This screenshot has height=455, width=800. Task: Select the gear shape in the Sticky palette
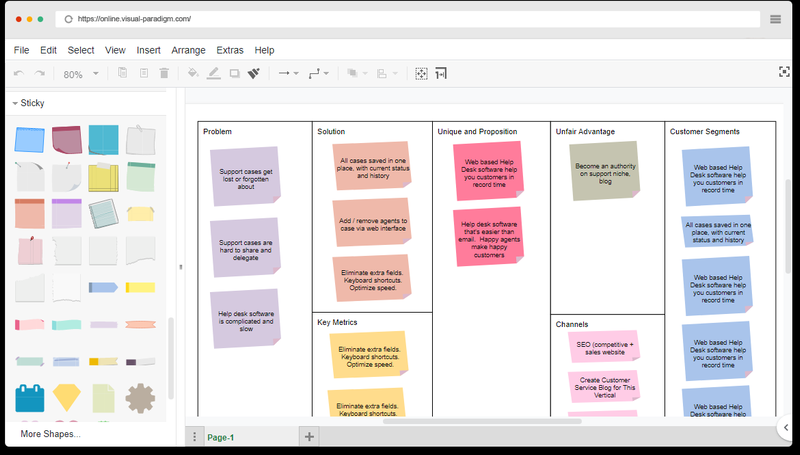(x=140, y=398)
